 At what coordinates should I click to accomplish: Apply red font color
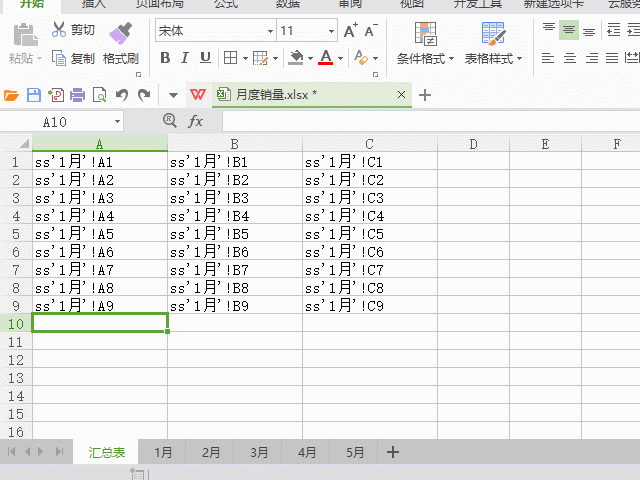[x=326, y=58]
